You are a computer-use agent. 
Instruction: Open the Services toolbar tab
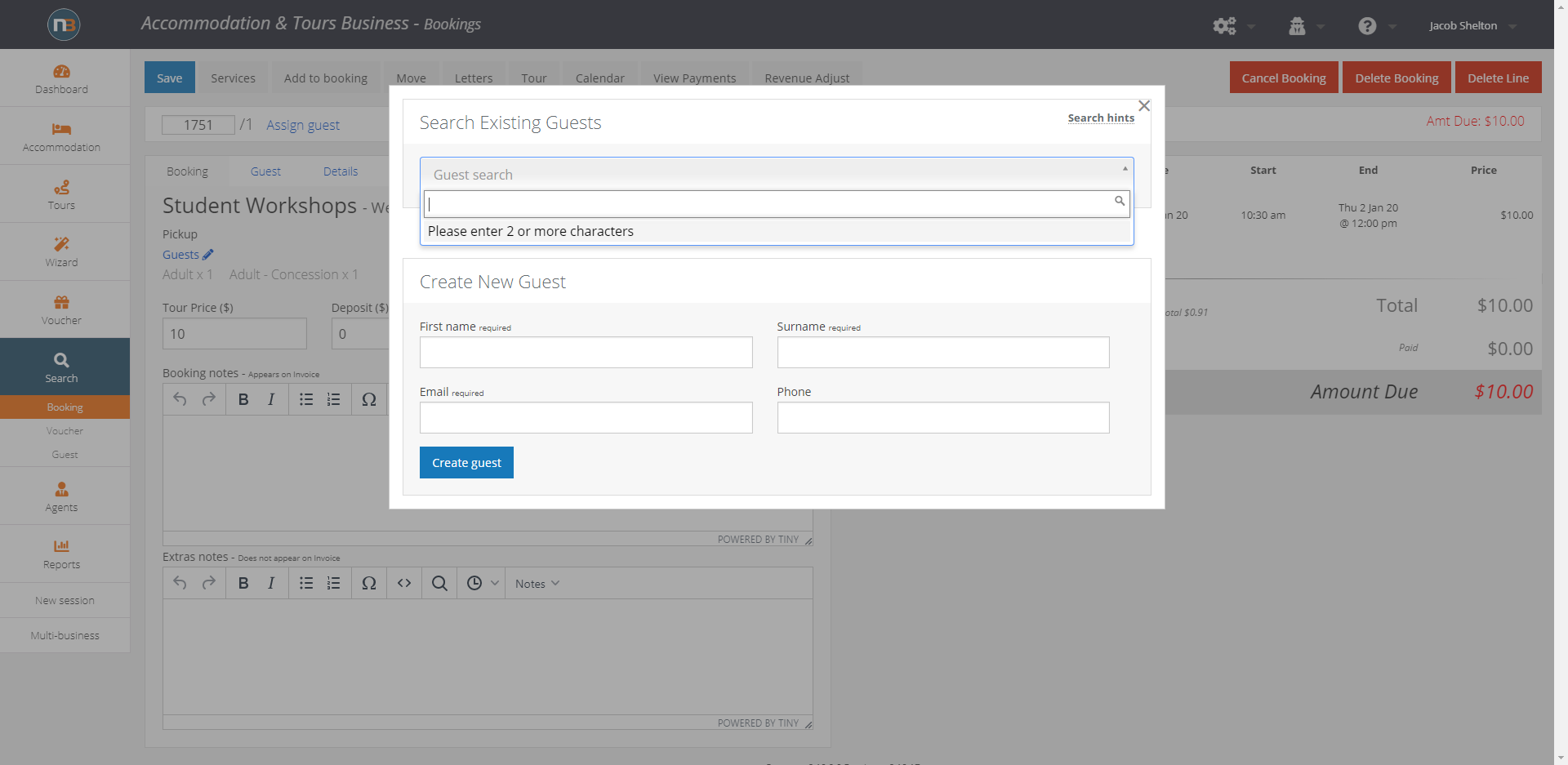click(x=233, y=78)
